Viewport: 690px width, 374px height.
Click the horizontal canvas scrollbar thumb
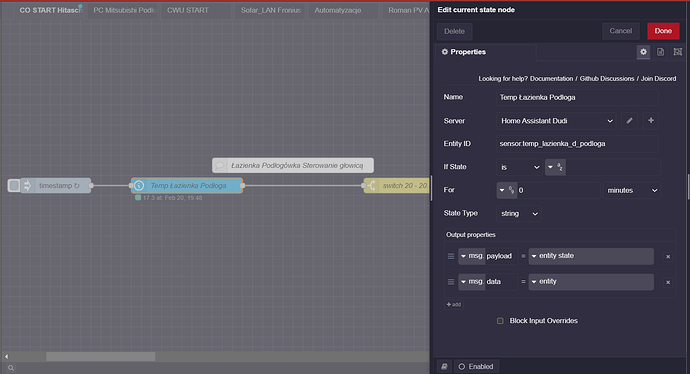click(101, 356)
